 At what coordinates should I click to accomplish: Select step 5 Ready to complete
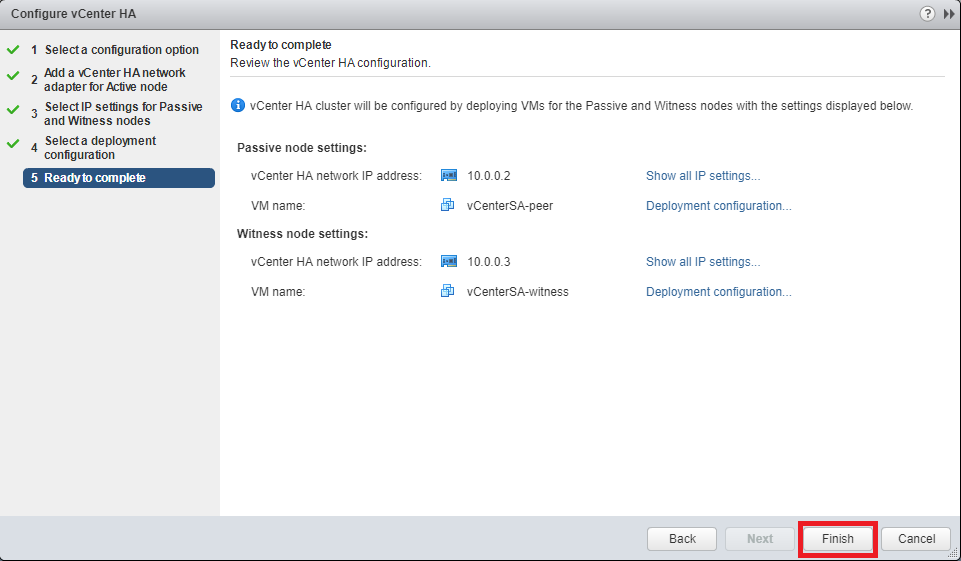coord(119,178)
